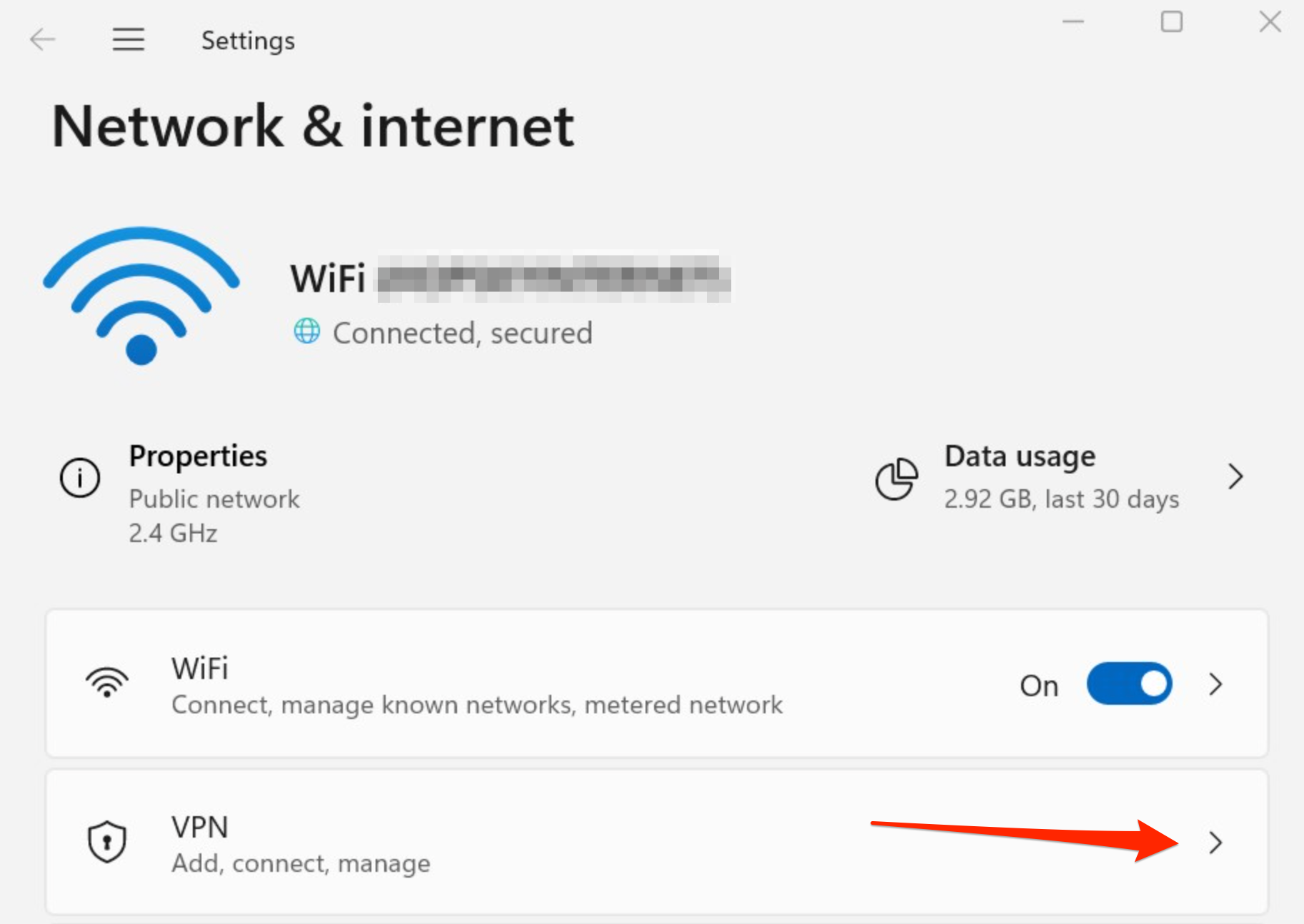The height and width of the screenshot is (924, 1304).
Task: Expand Data usage with its chevron
Action: click(x=1235, y=476)
